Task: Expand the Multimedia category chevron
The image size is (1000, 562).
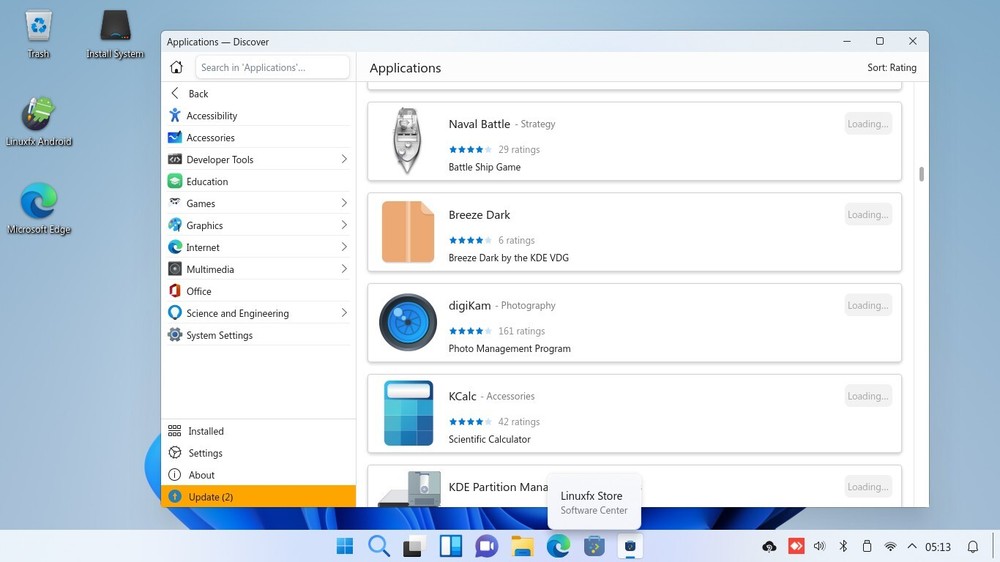Action: (344, 269)
